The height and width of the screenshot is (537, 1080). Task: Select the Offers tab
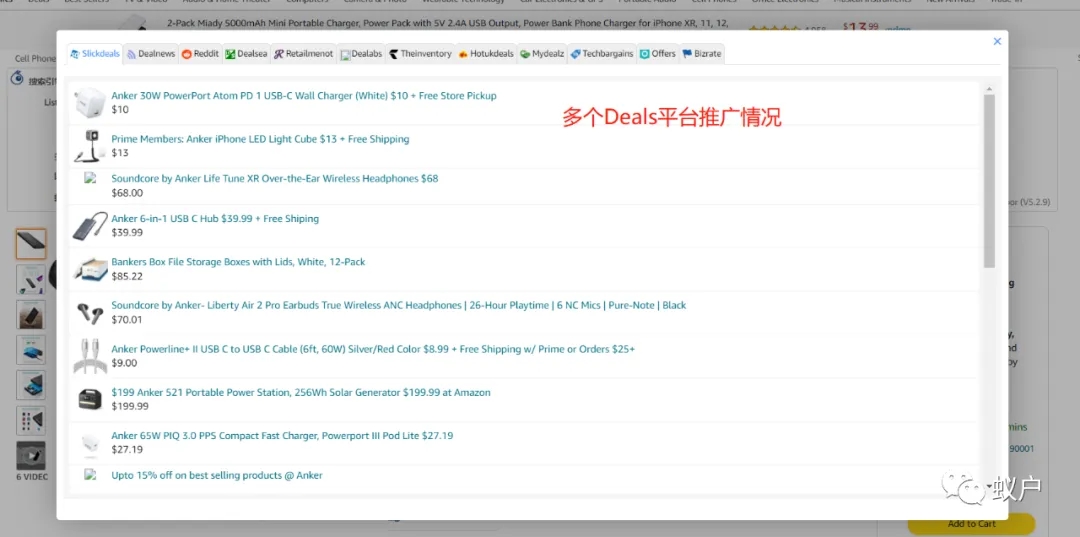(658, 54)
